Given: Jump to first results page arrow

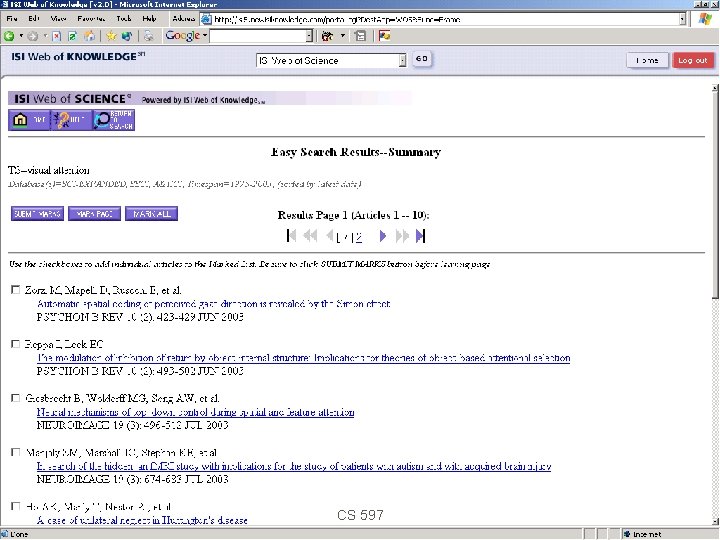Looking at the screenshot, I should point(291,236).
